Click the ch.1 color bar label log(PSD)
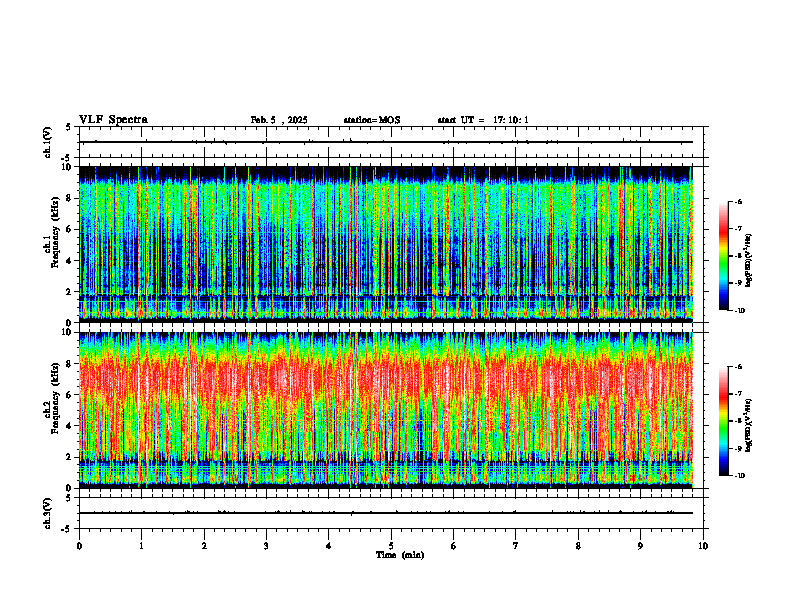Image resolution: width=792 pixels, height=612 pixels. click(749, 260)
